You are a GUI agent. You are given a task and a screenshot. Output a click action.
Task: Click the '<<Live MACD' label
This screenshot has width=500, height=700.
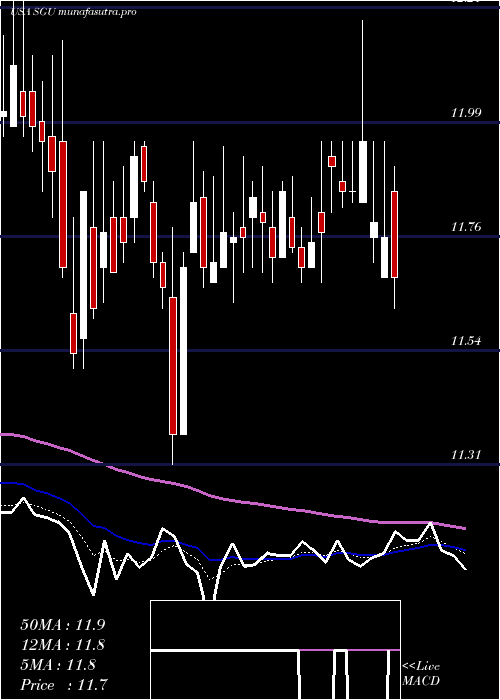pos(421,674)
